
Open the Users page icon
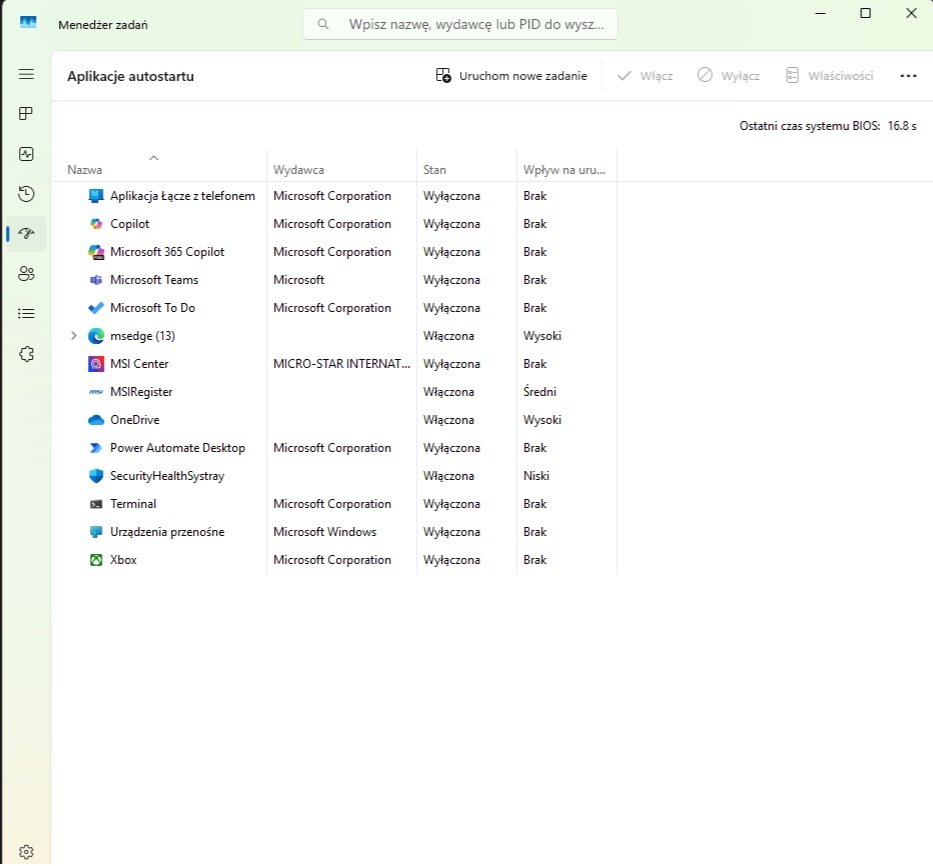point(26,274)
